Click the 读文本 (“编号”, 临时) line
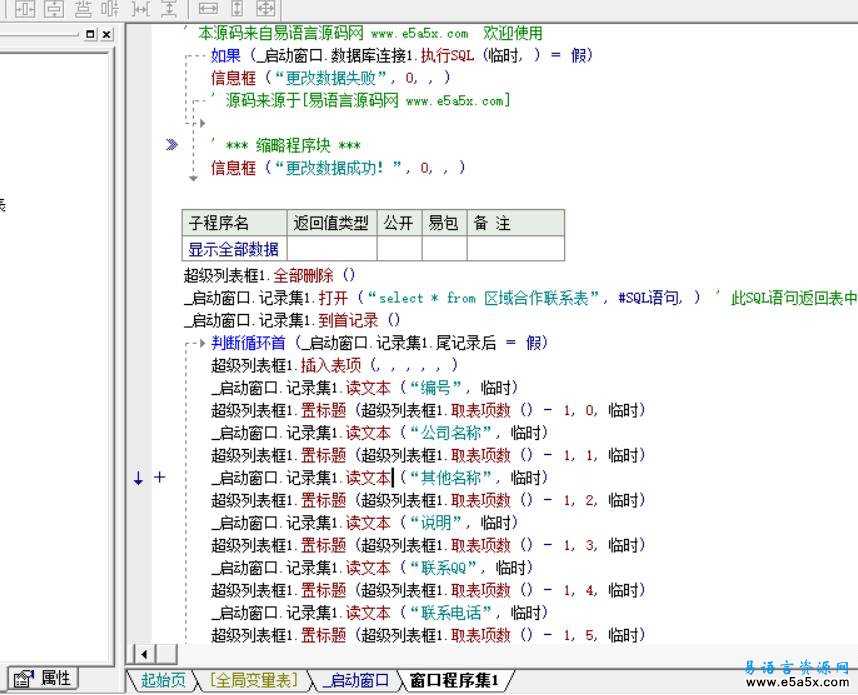This screenshot has height=695, width=858. [364, 387]
